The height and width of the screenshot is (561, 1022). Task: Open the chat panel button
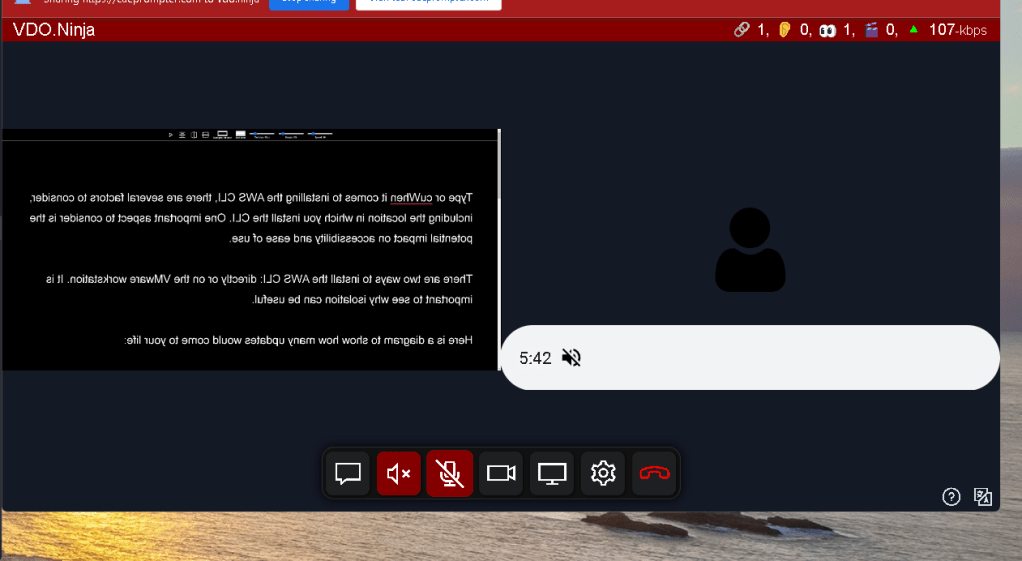pyautogui.click(x=348, y=473)
